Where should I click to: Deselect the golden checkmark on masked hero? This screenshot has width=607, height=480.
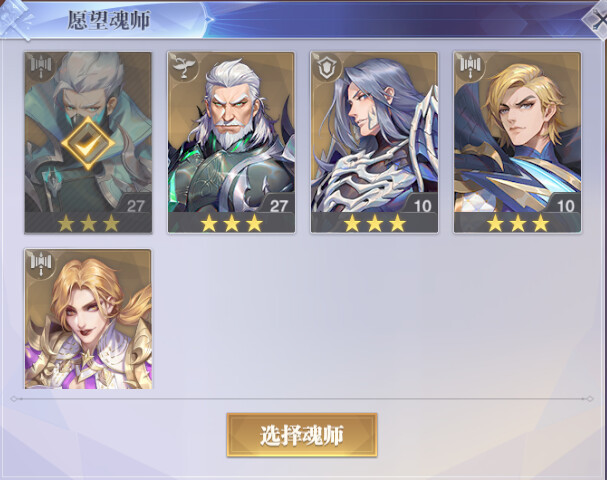pos(88,142)
